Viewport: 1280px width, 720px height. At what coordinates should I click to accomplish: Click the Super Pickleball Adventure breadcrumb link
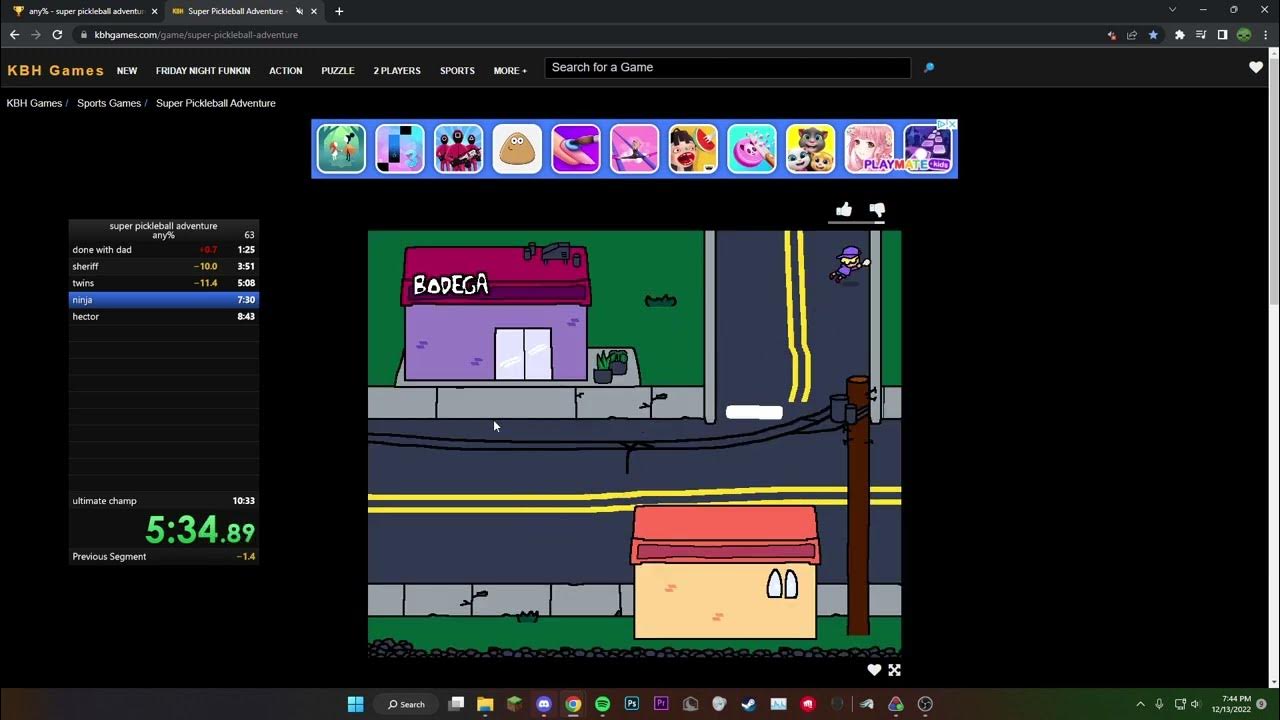coord(216,103)
